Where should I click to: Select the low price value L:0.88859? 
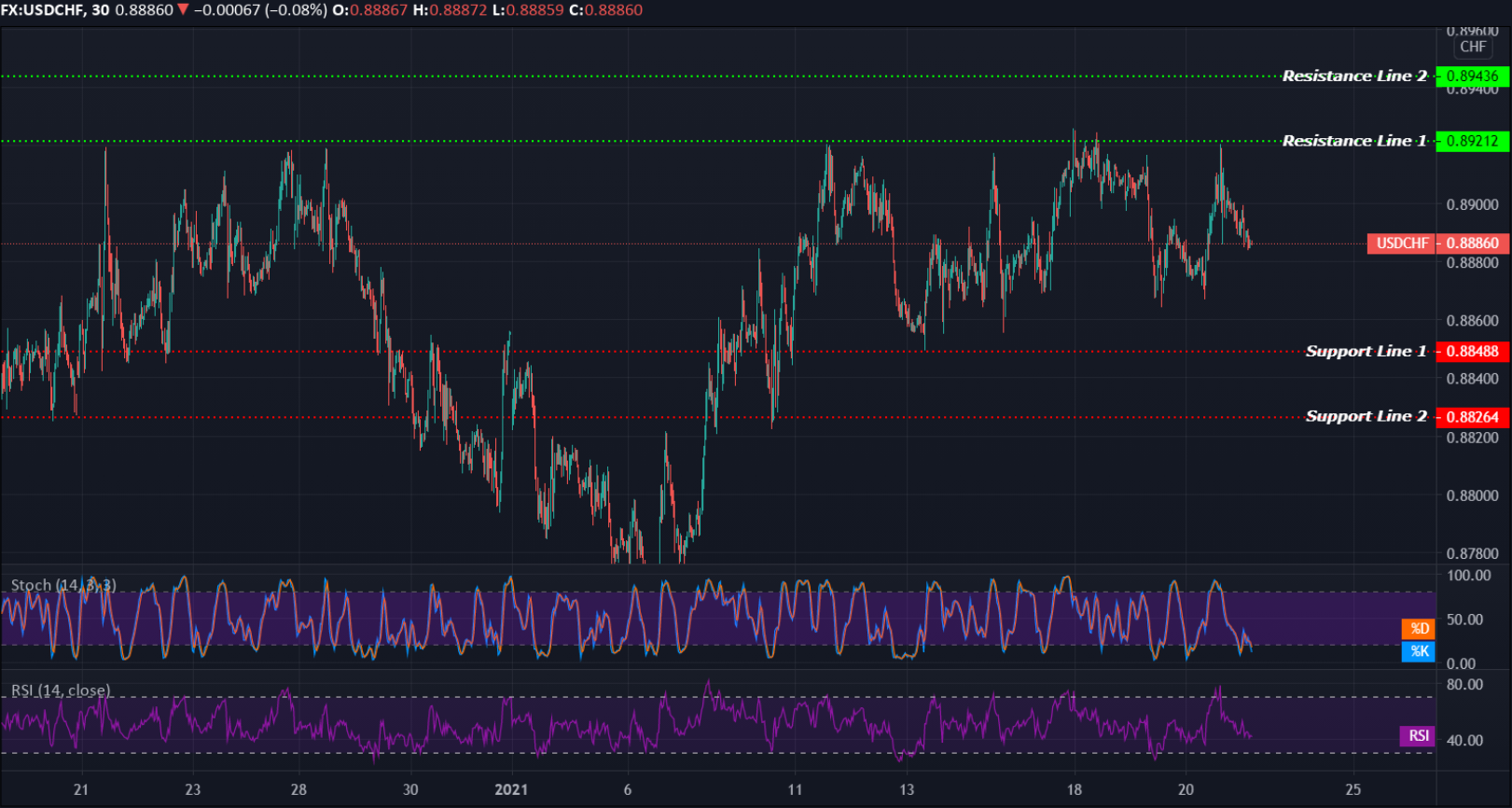(529, 10)
